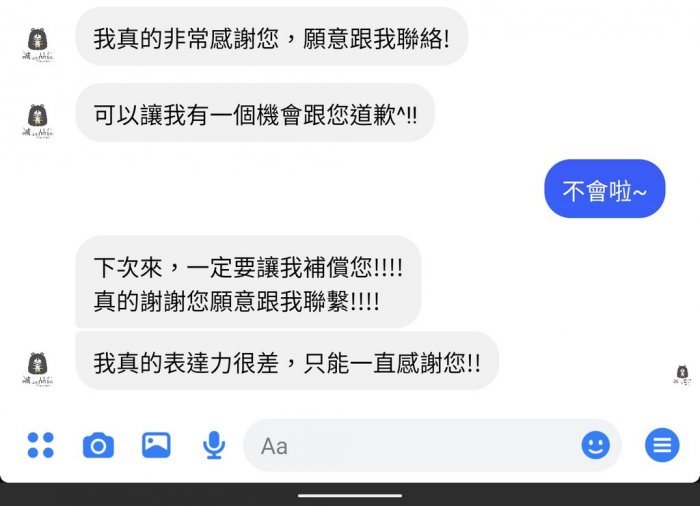Select message '我真的表達力很差，只能一直感謝您!!'
This screenshot has height=506, width=700.
(x=287, y=361)
